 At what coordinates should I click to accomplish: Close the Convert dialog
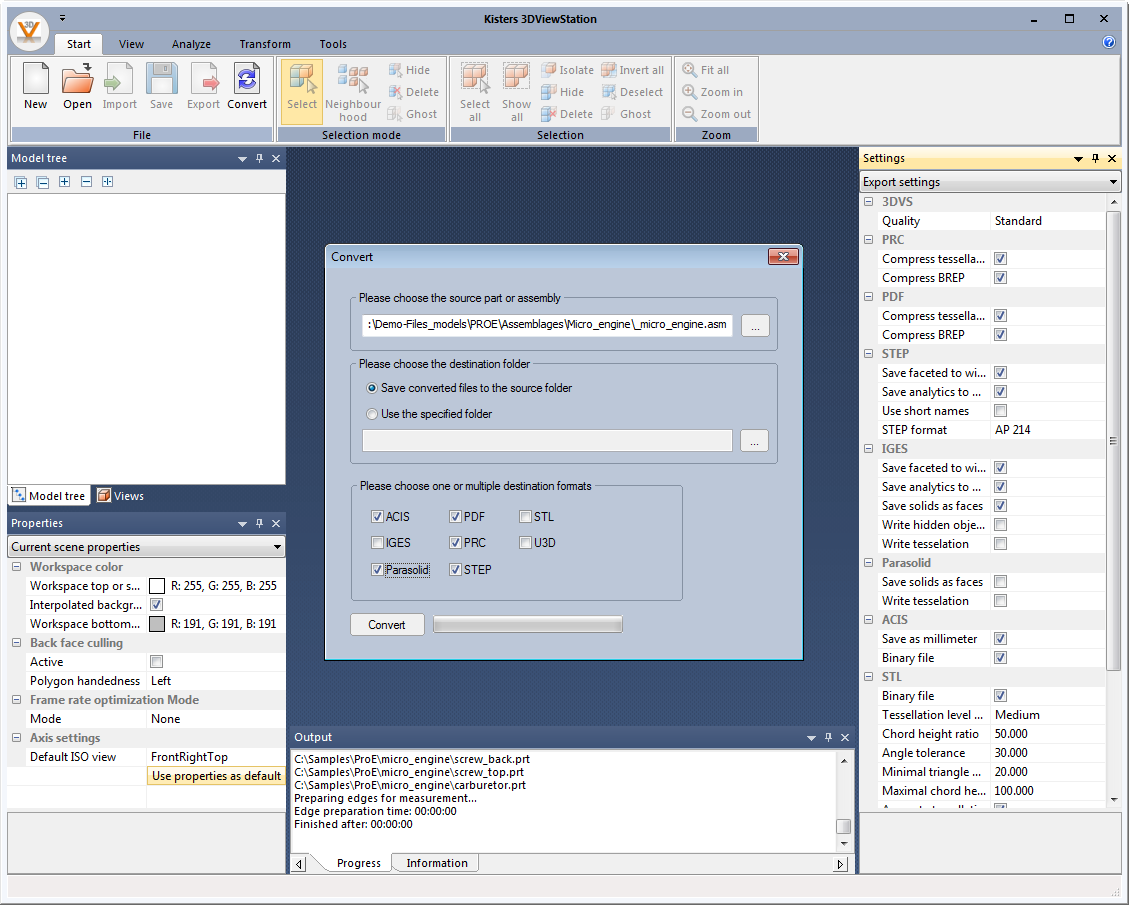coord(783,256)
